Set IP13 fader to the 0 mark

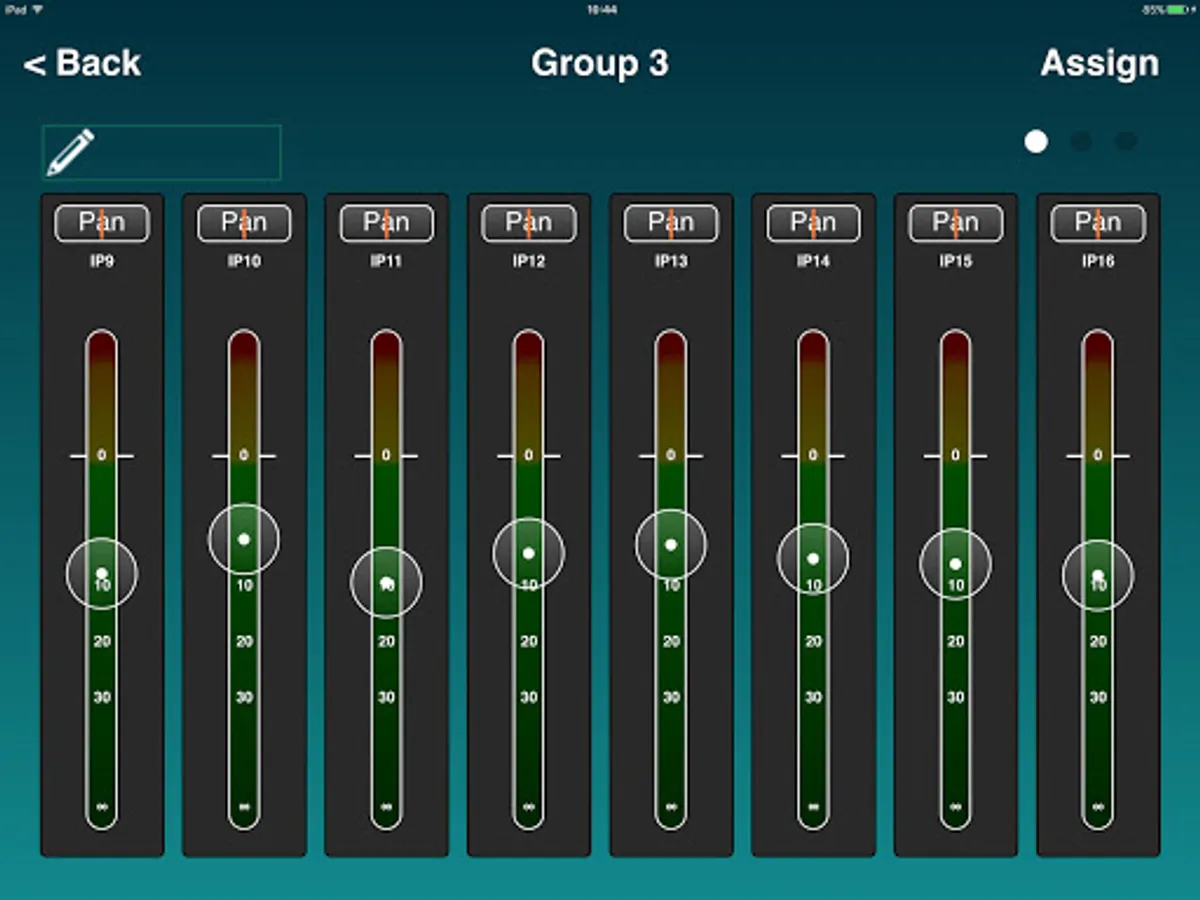[671, 456]
